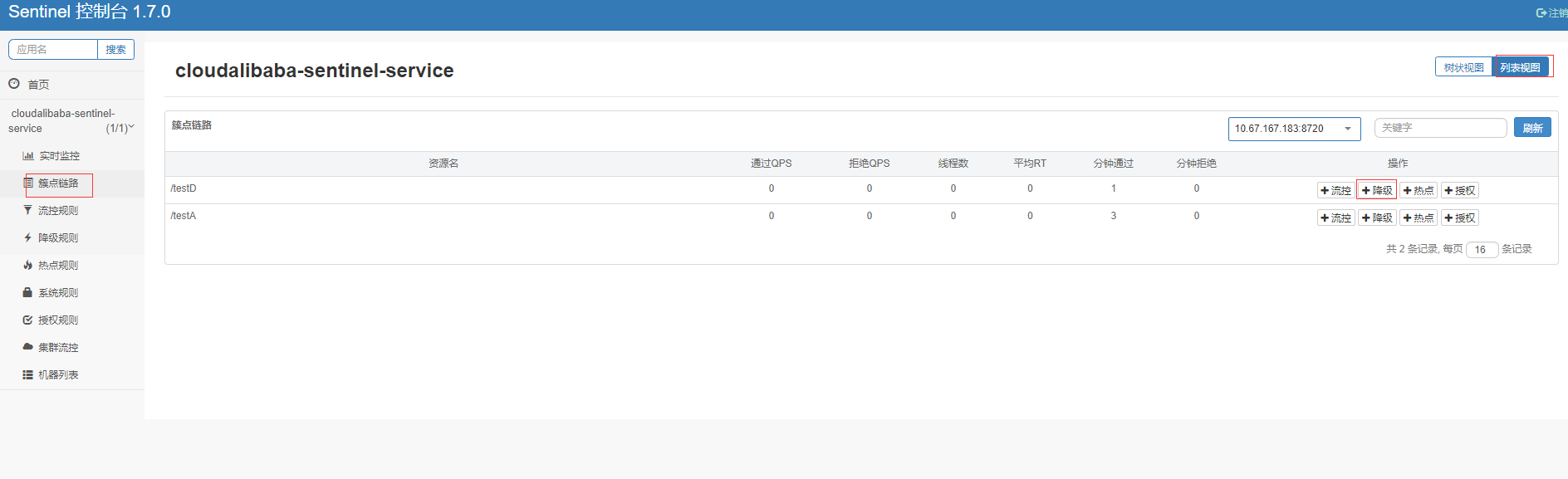Image resolution: width=1568 pixels, height=479 pixels.
Task: Open the machine IP 10.67.167.183:8720 dropdown
Action: pos(1294,129)
